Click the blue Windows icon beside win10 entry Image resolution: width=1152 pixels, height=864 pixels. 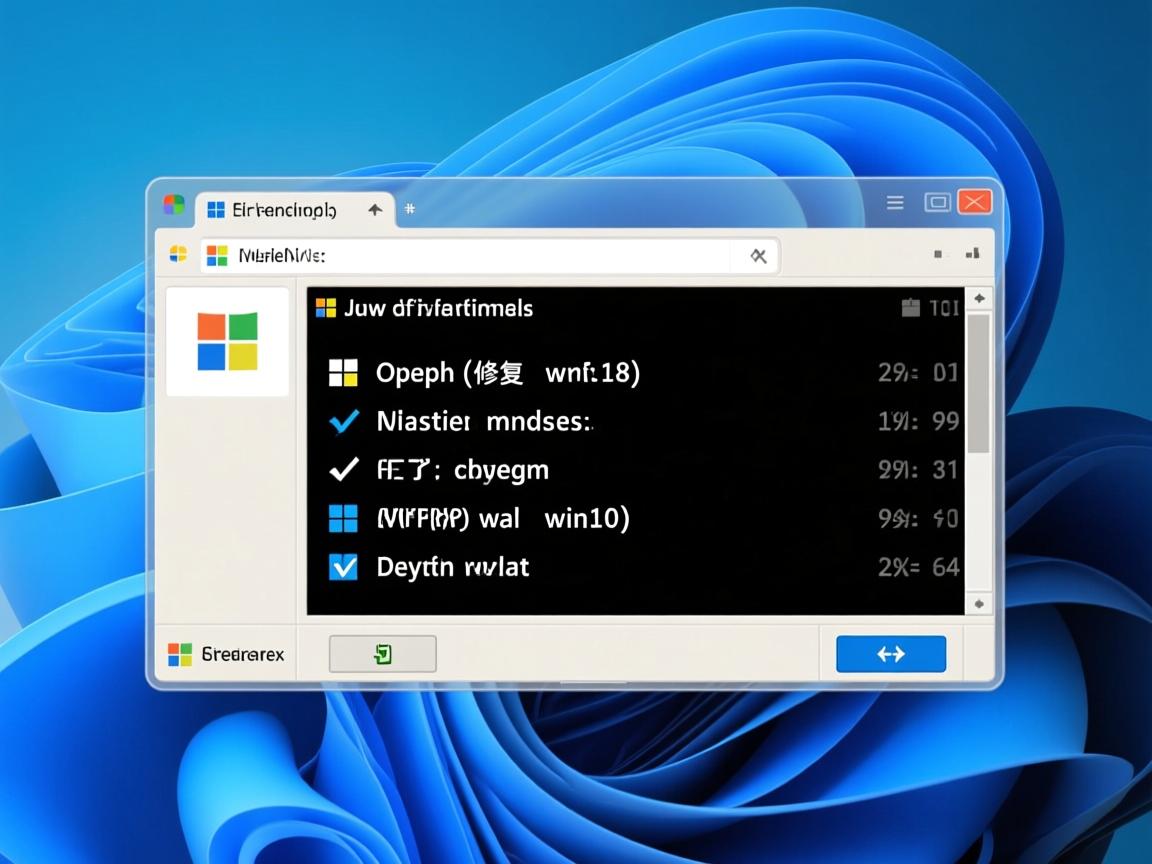pyautogui.click(x=343, y=519)
